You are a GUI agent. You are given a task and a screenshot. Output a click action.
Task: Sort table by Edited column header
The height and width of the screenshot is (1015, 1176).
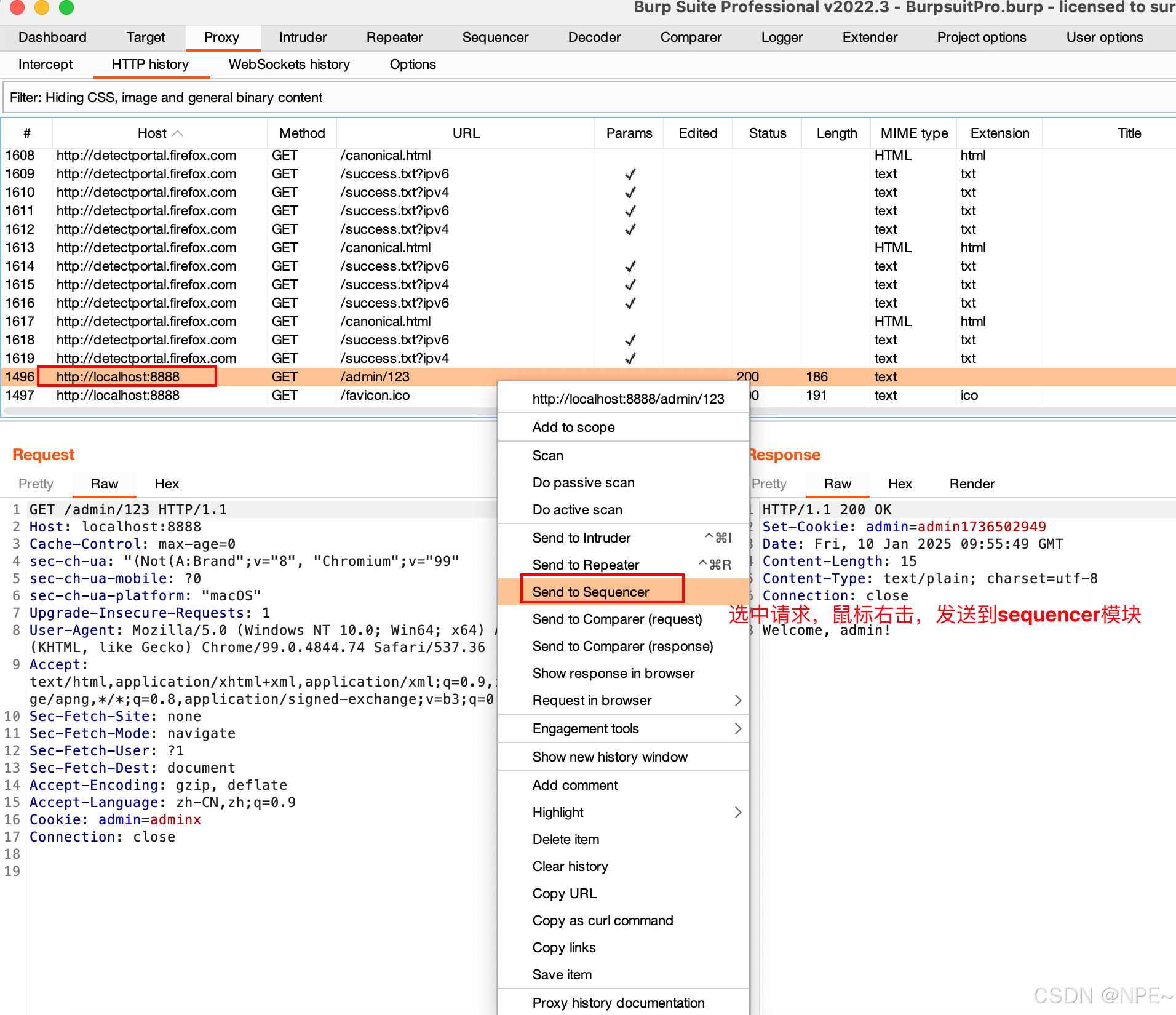698,133
